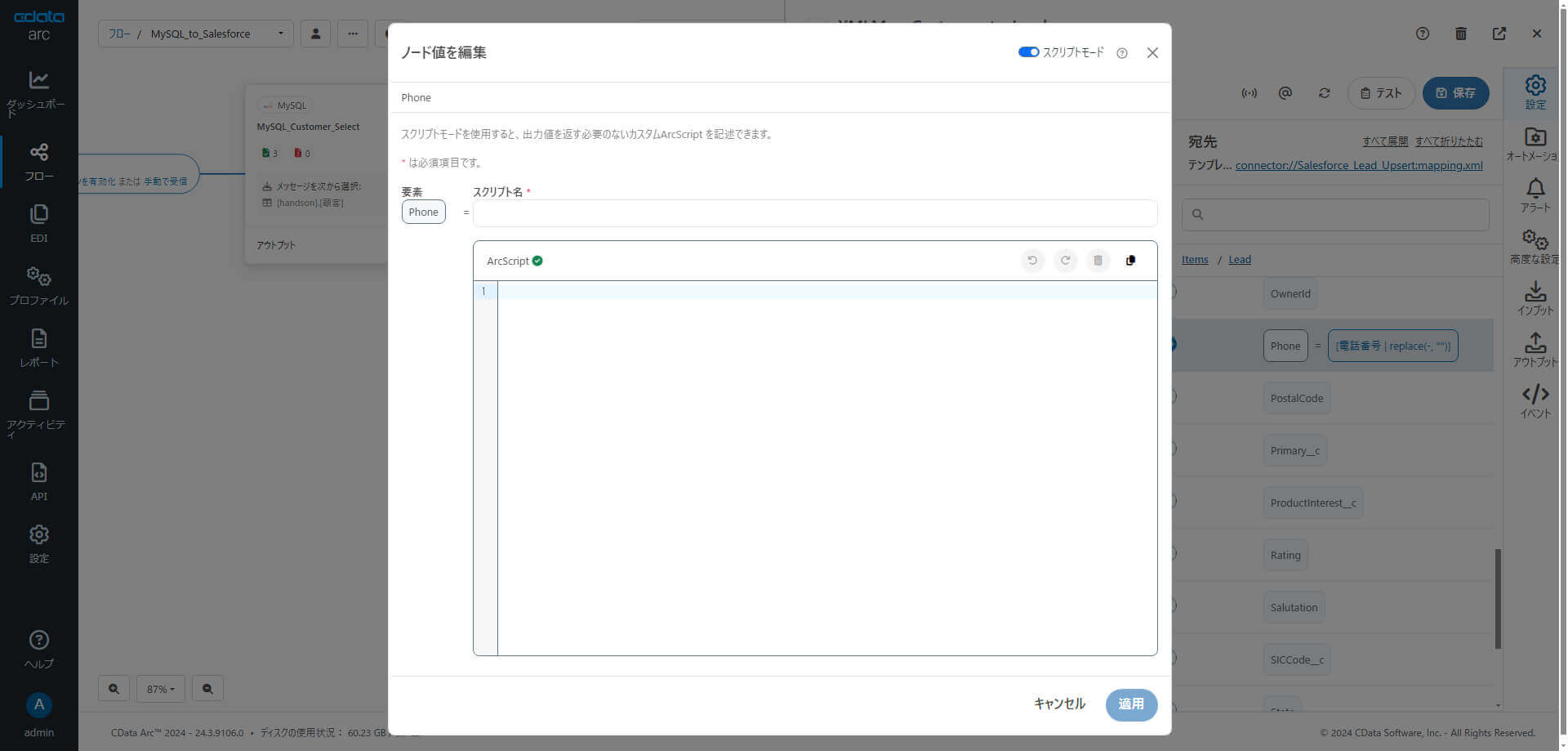
Task: Toggle the スクリプトモード switch
Action: click(1028, 52)
